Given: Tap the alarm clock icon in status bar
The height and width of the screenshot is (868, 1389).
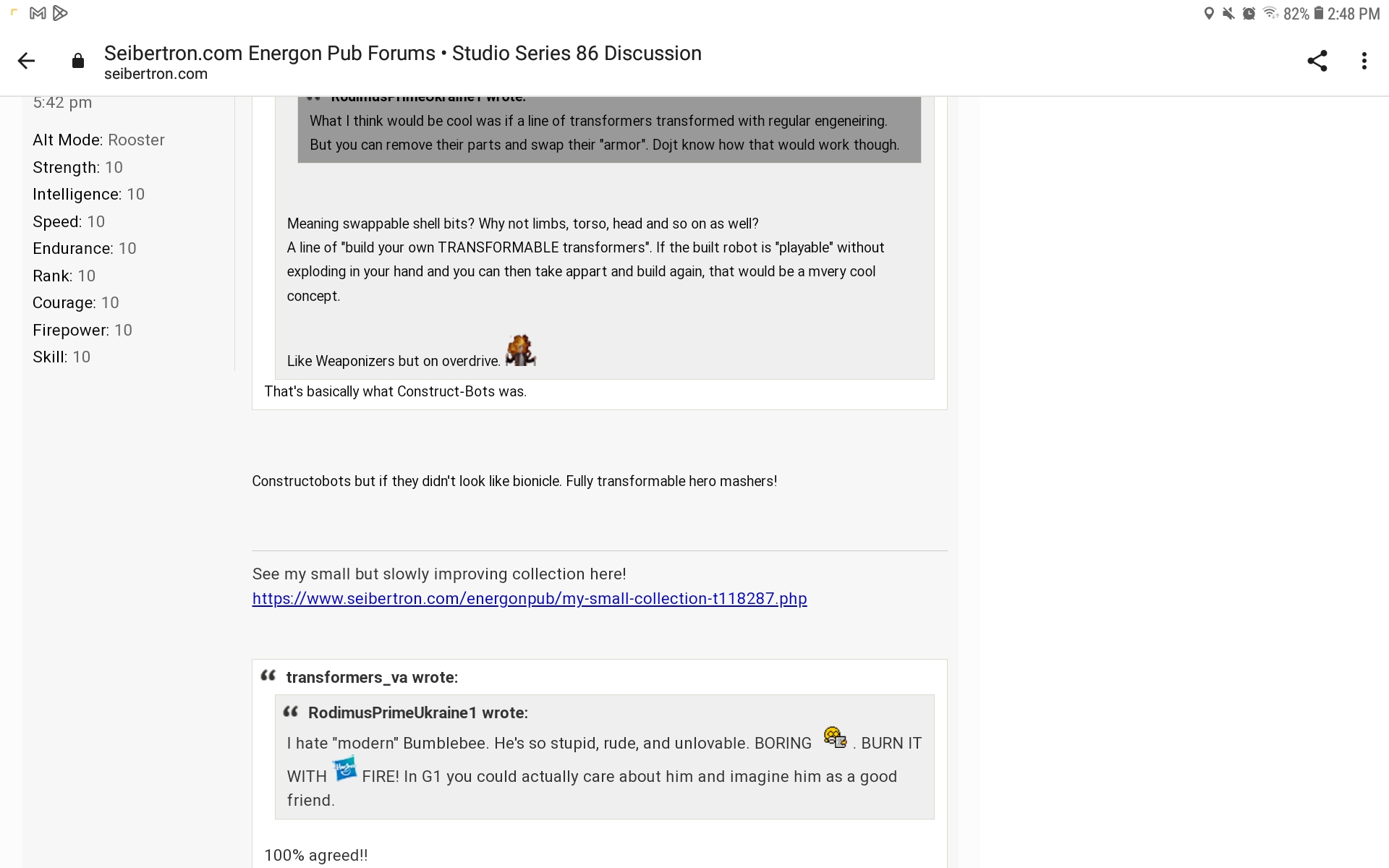Looking at the screenshot, I should [1249, 14].
